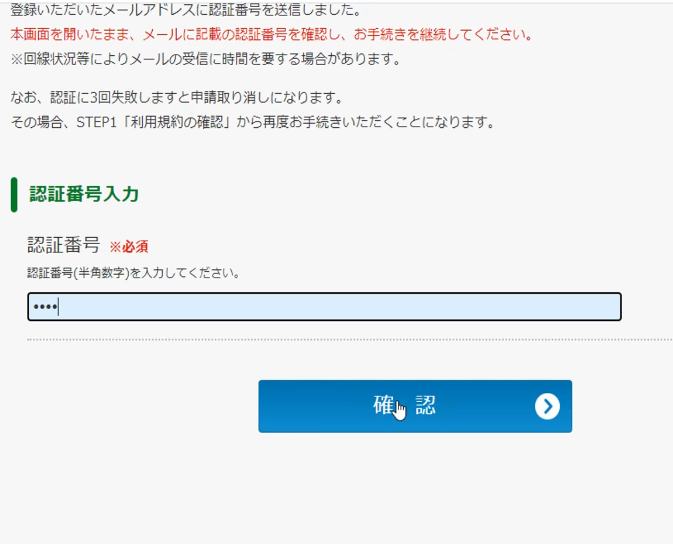Click the 確 character on the blue button
673x544 pixels.
[384, 406]
